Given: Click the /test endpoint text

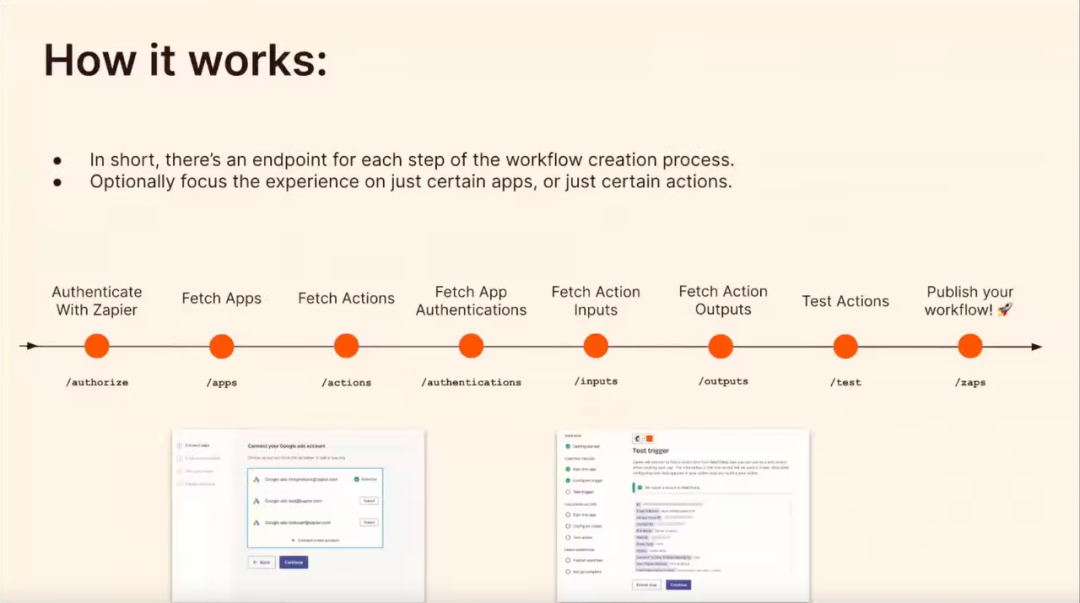Looking at the screenshot, I should [x=845, y=382].
